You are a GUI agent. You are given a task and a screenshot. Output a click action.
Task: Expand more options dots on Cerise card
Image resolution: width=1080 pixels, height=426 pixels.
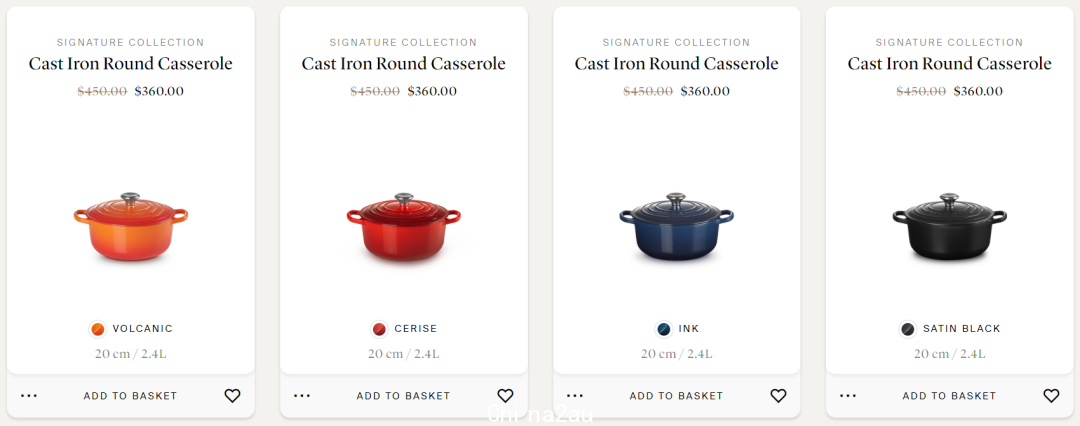[302, 396]
